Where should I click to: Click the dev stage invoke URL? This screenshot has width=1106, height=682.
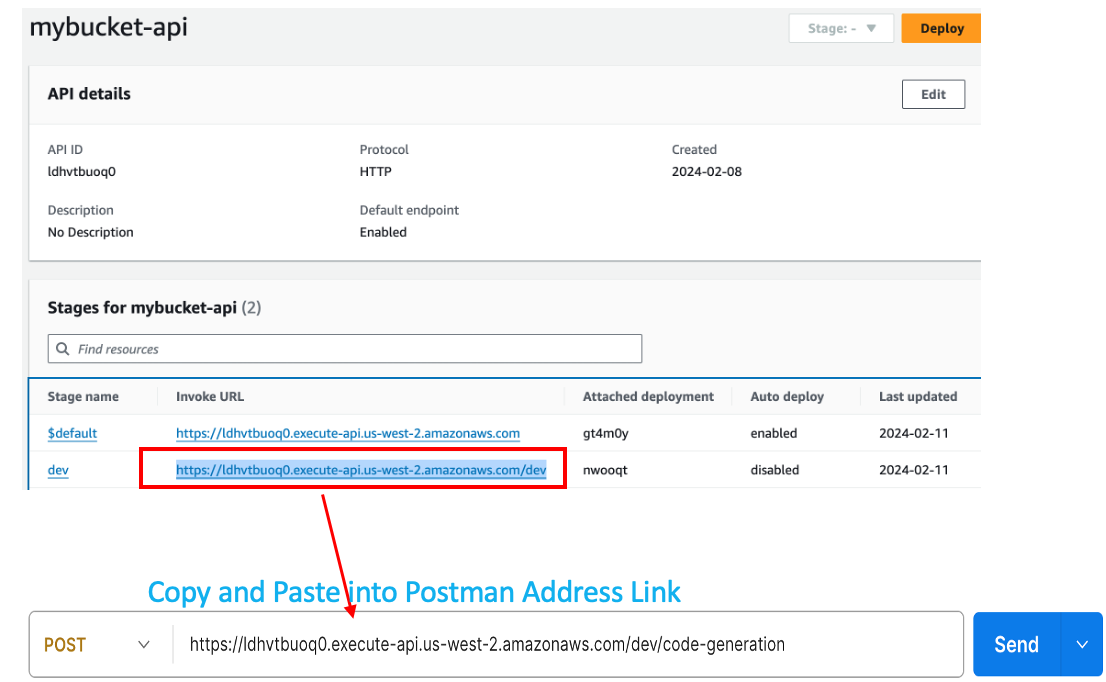[x=361, y=470]
